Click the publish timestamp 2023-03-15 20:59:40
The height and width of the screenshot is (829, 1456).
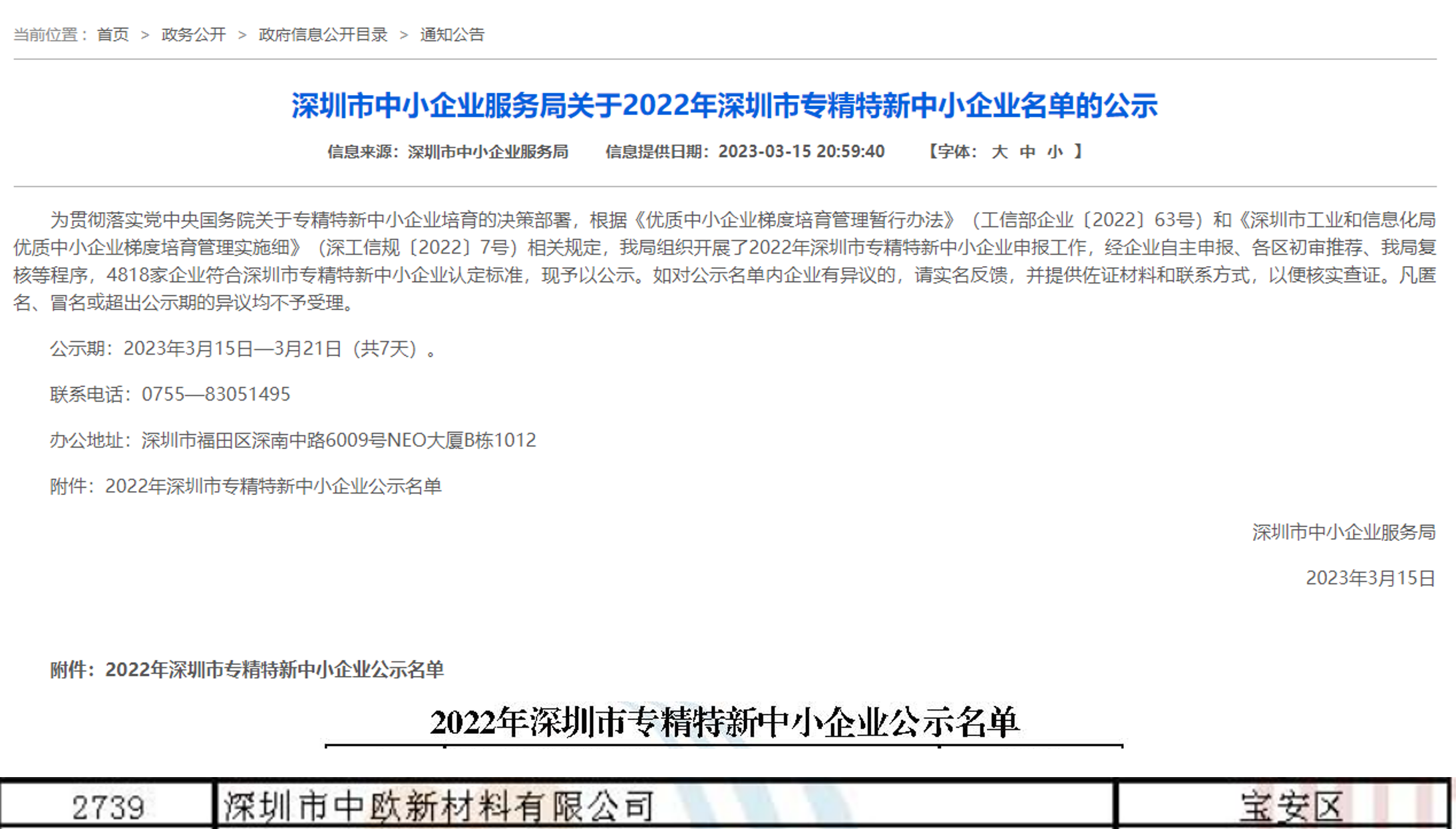(x=801, y=152)
